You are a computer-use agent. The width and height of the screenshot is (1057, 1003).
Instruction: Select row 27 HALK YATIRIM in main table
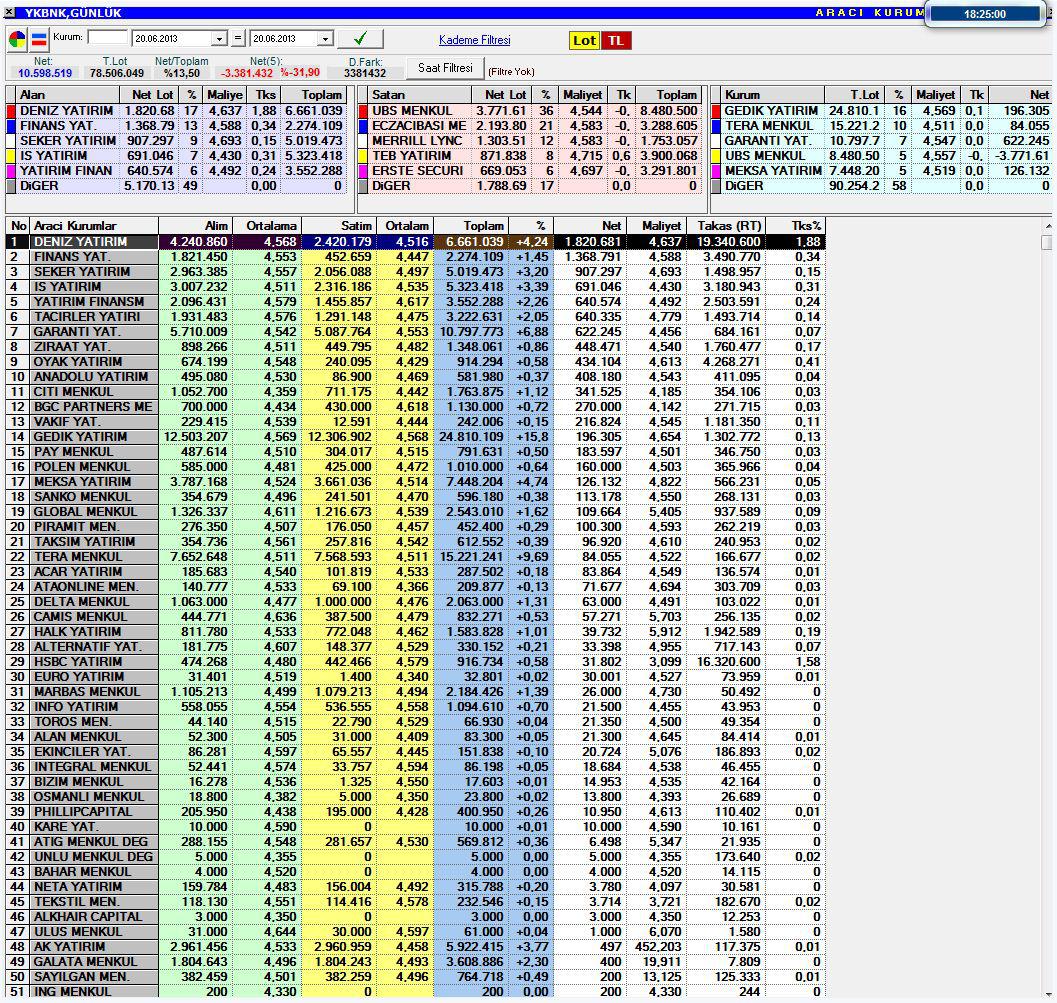(x=415, y=632)
